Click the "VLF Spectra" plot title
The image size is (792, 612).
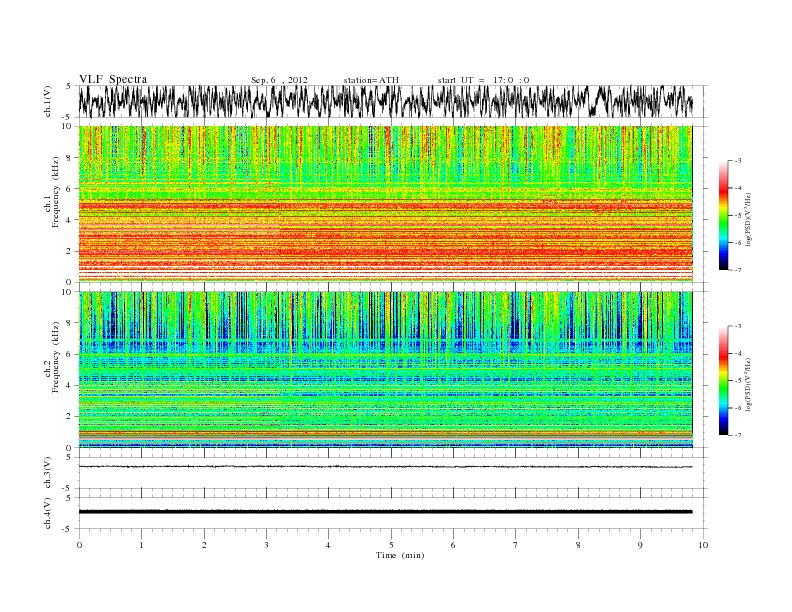(x=113, y=79)
